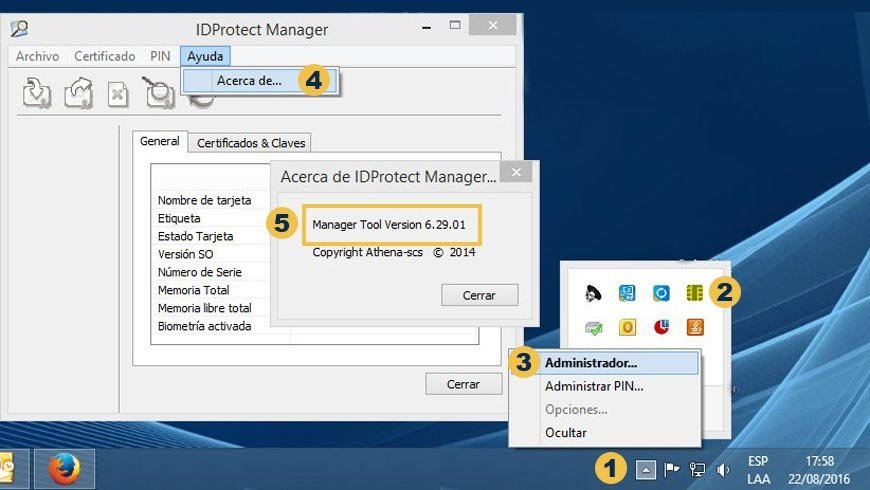
Task: Click the Versión SO row
Action: pos(210,254)
